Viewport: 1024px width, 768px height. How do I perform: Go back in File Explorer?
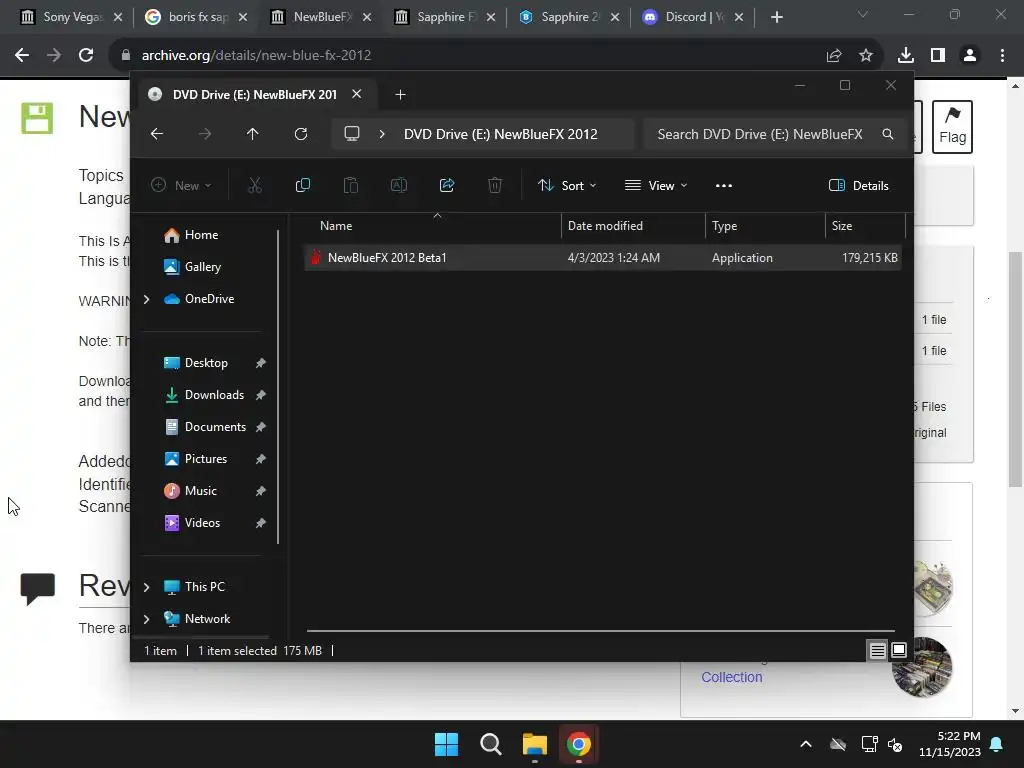157,134
